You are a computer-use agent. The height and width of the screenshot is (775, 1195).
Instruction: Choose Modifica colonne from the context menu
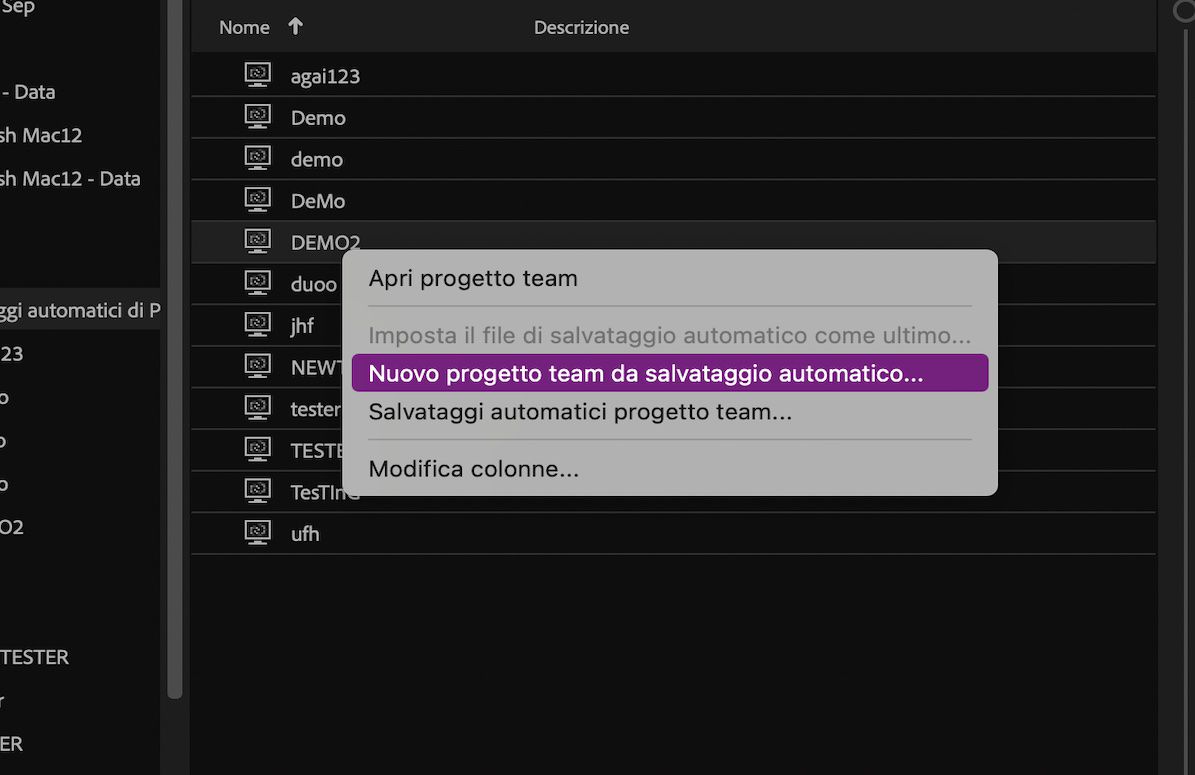473,468
